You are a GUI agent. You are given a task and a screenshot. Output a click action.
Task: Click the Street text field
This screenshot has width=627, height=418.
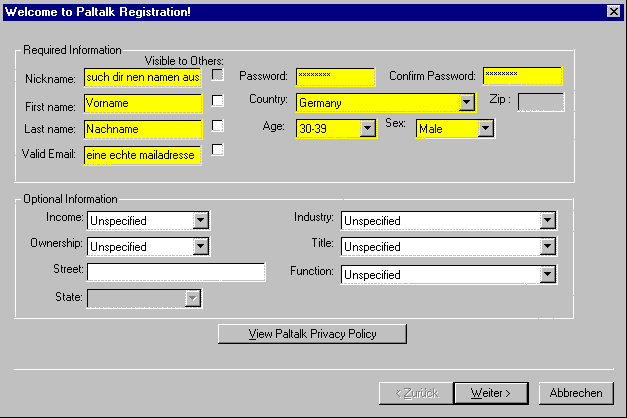click(176, 272)
